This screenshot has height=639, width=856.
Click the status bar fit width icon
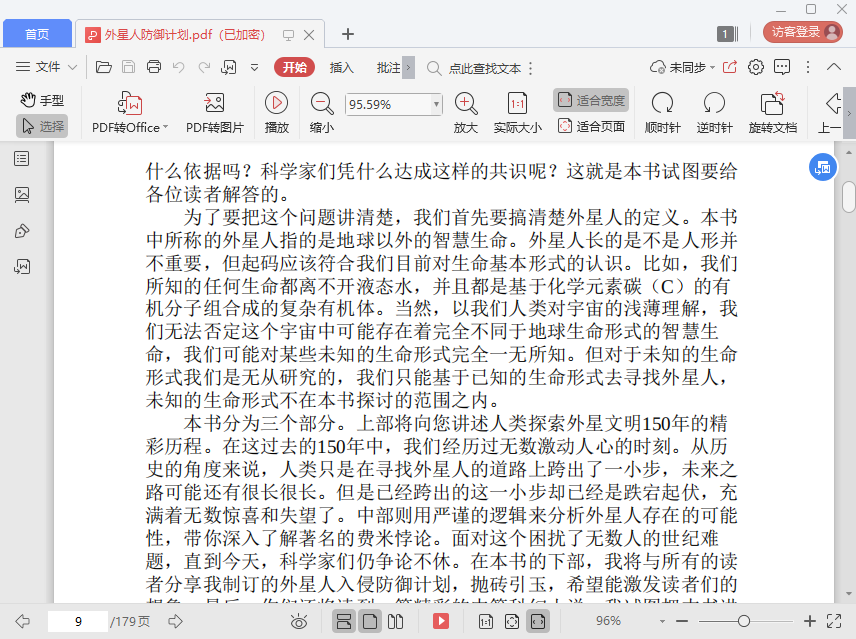tap(538, 622)
